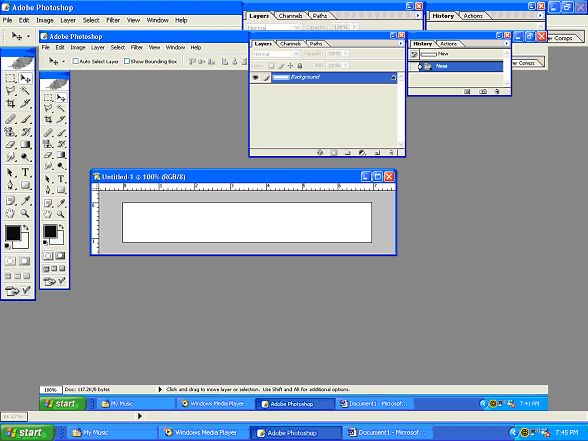The width and height of the screenshot is (588, 441).
Task: Click the black foreground color swatch in larger toolbox
Action: coord(13,233)
